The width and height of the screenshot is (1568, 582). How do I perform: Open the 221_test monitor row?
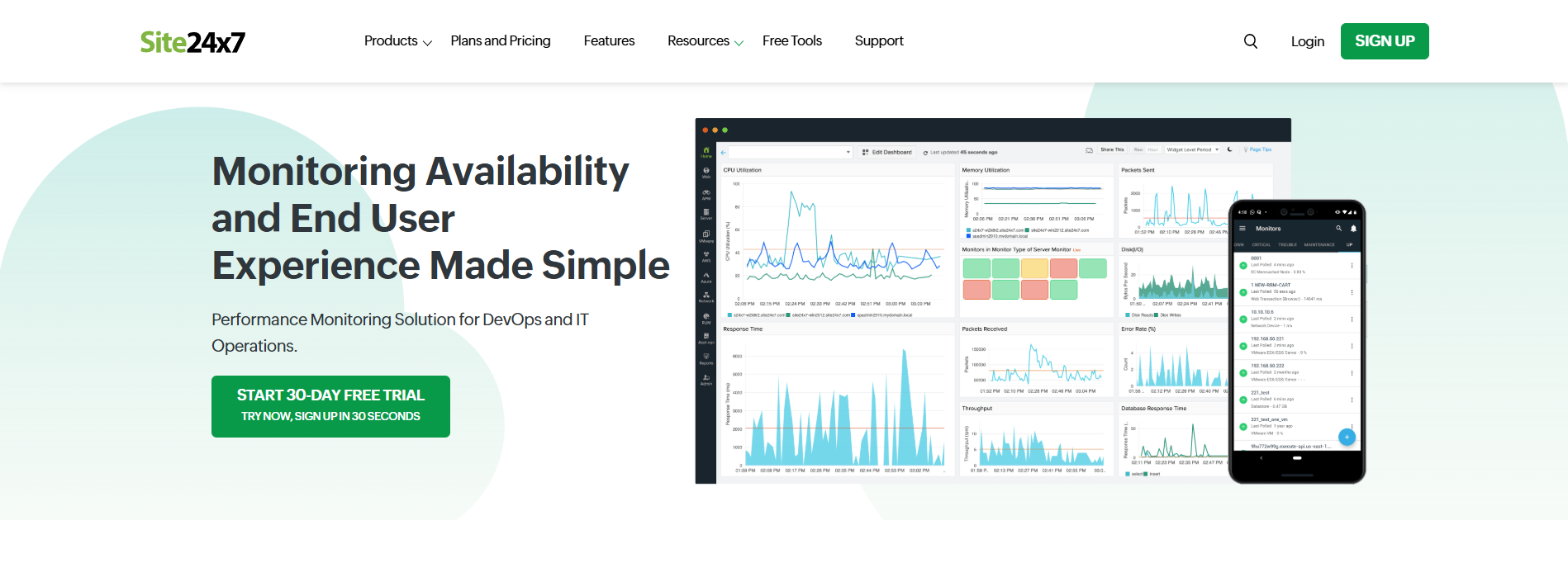coord(1296,400)
